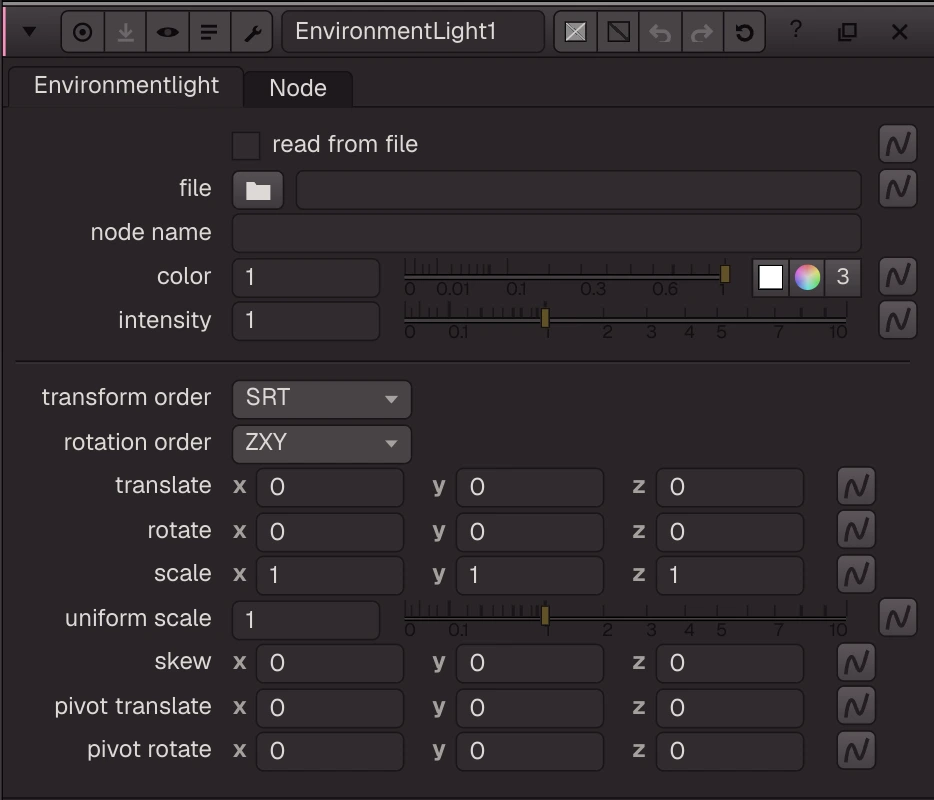Open animation menu for scale
934x800 pixels.
(x=857, y=574)
